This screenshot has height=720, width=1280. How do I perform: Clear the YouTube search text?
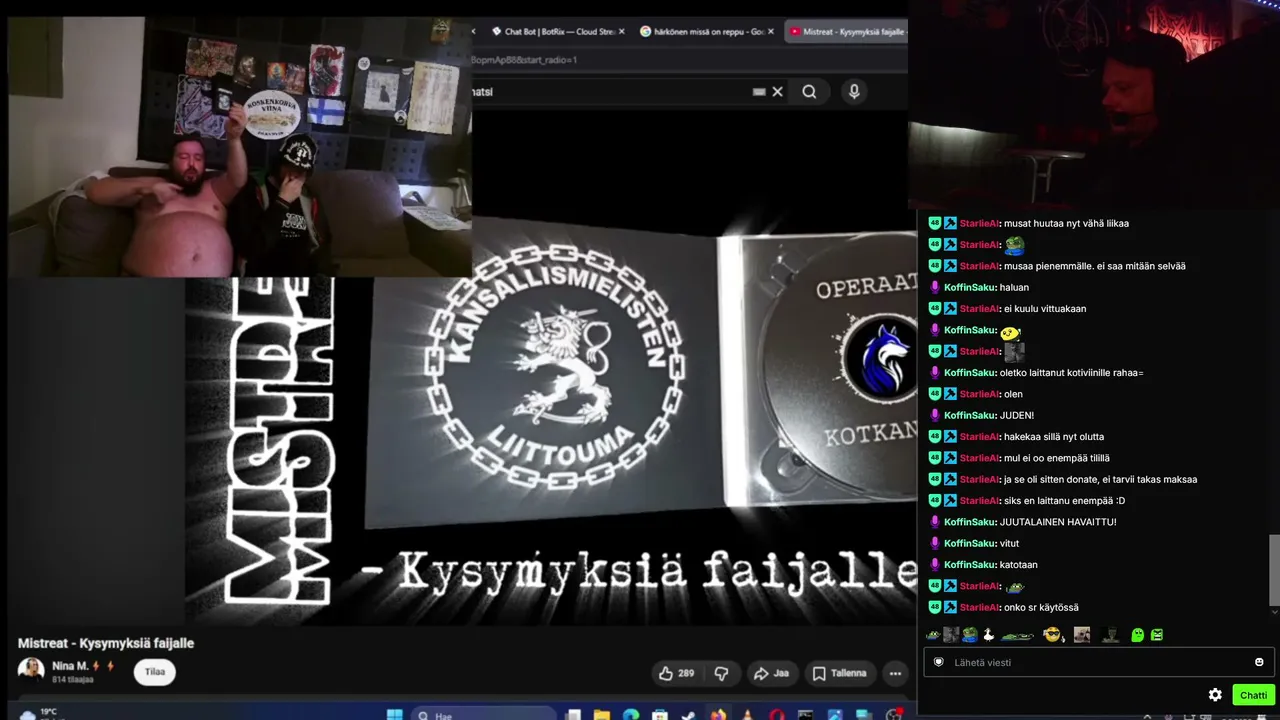(x=777, y=91)
